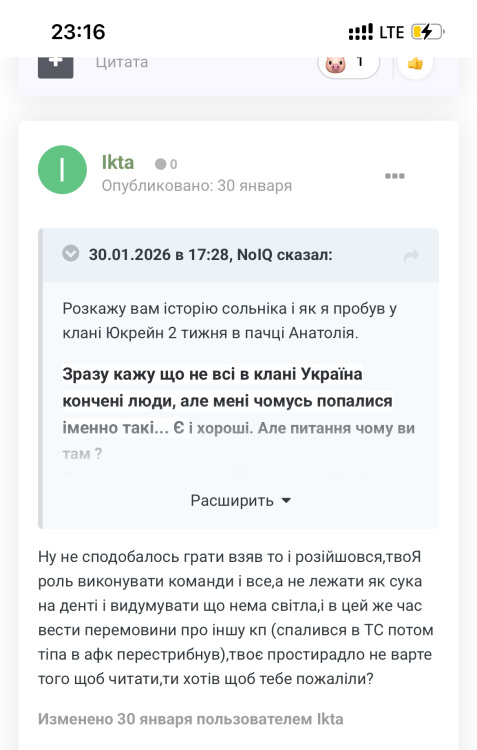Viewport: 477px width, 750px height.
Task: Tap the pig reaction count badge
Action: [348, 64]
